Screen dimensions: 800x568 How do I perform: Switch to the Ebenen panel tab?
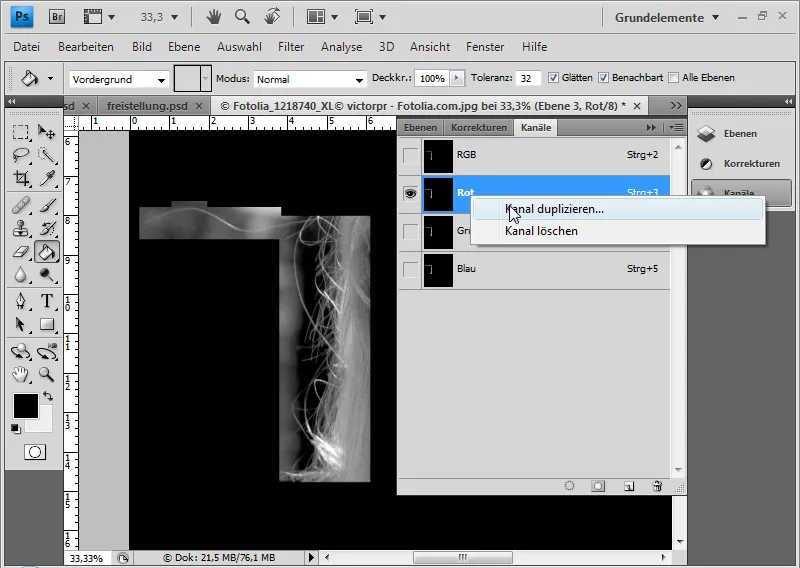point(420,128)
